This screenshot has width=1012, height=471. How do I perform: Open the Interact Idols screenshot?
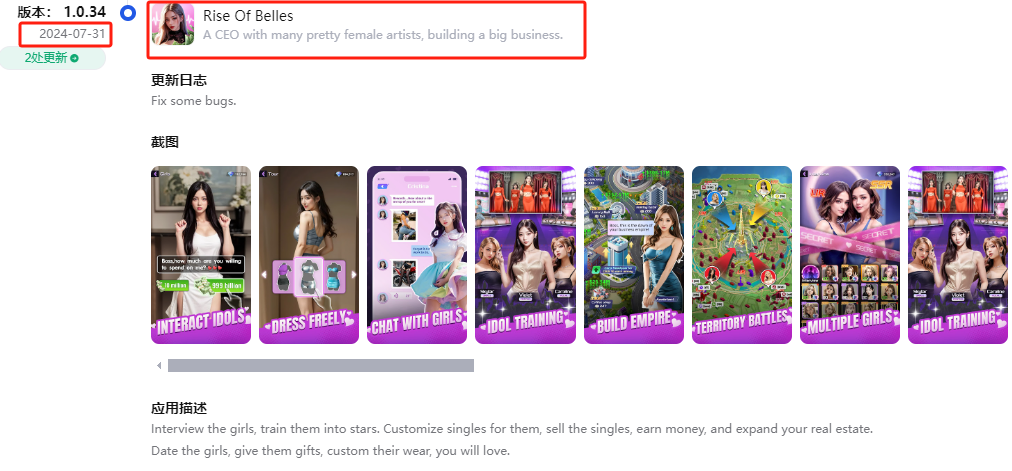[x=201, y=255]
